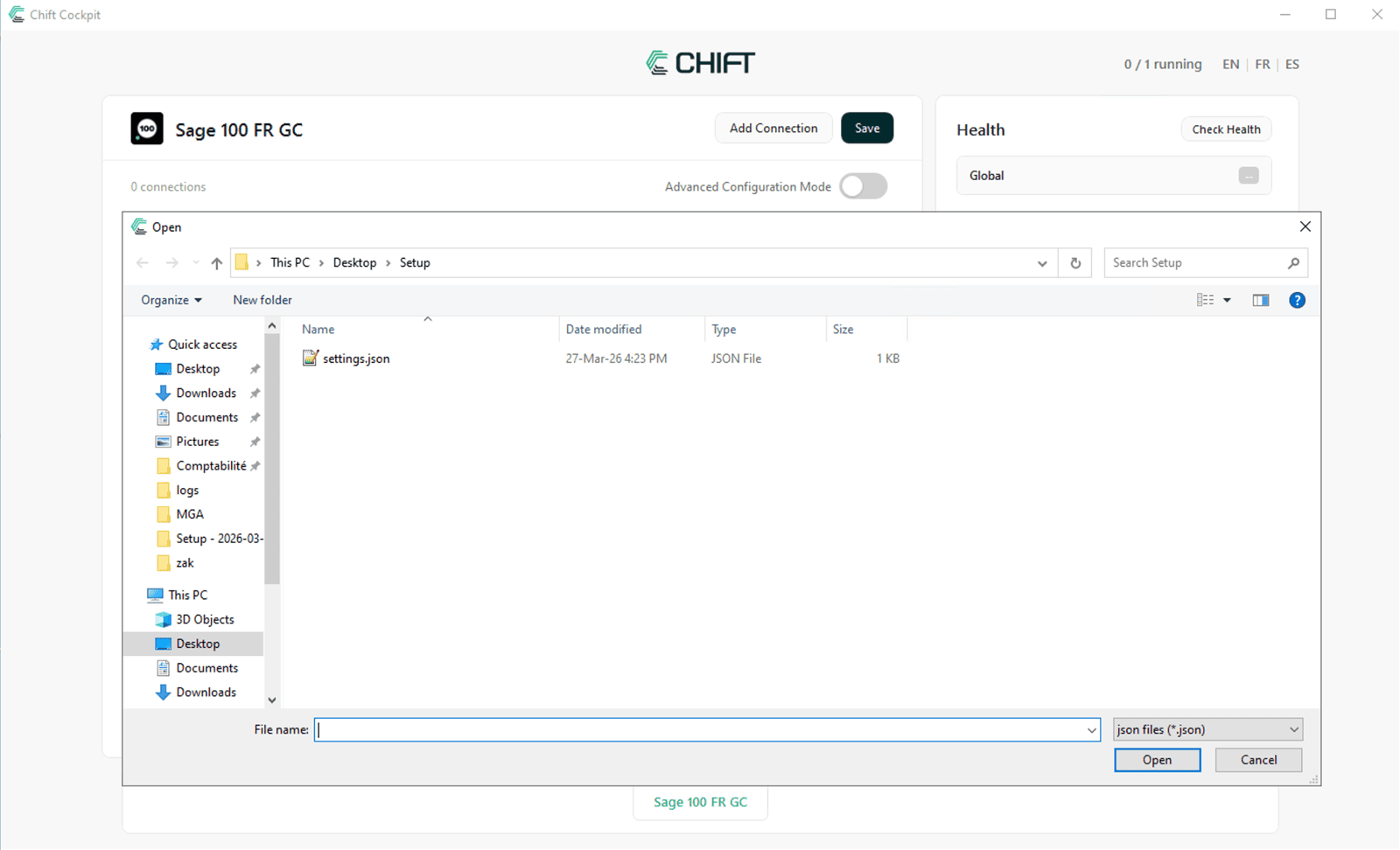Open the json files type filter

point(1207,729)
